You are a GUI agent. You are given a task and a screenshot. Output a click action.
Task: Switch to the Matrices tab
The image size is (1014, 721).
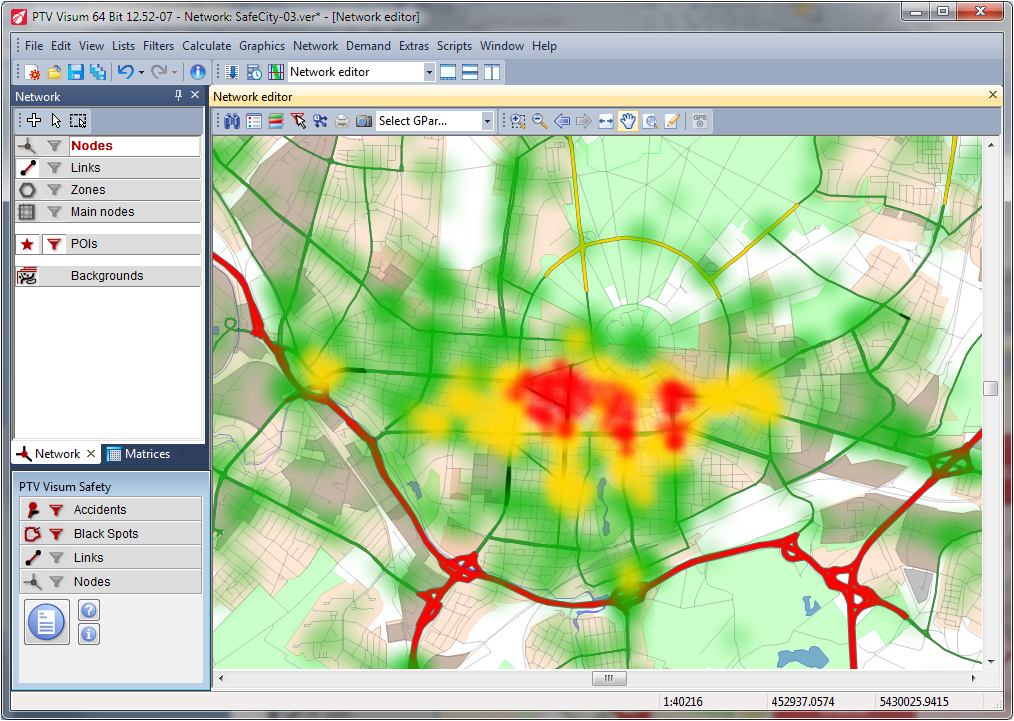pyautogui.click(x=138, y=454)
